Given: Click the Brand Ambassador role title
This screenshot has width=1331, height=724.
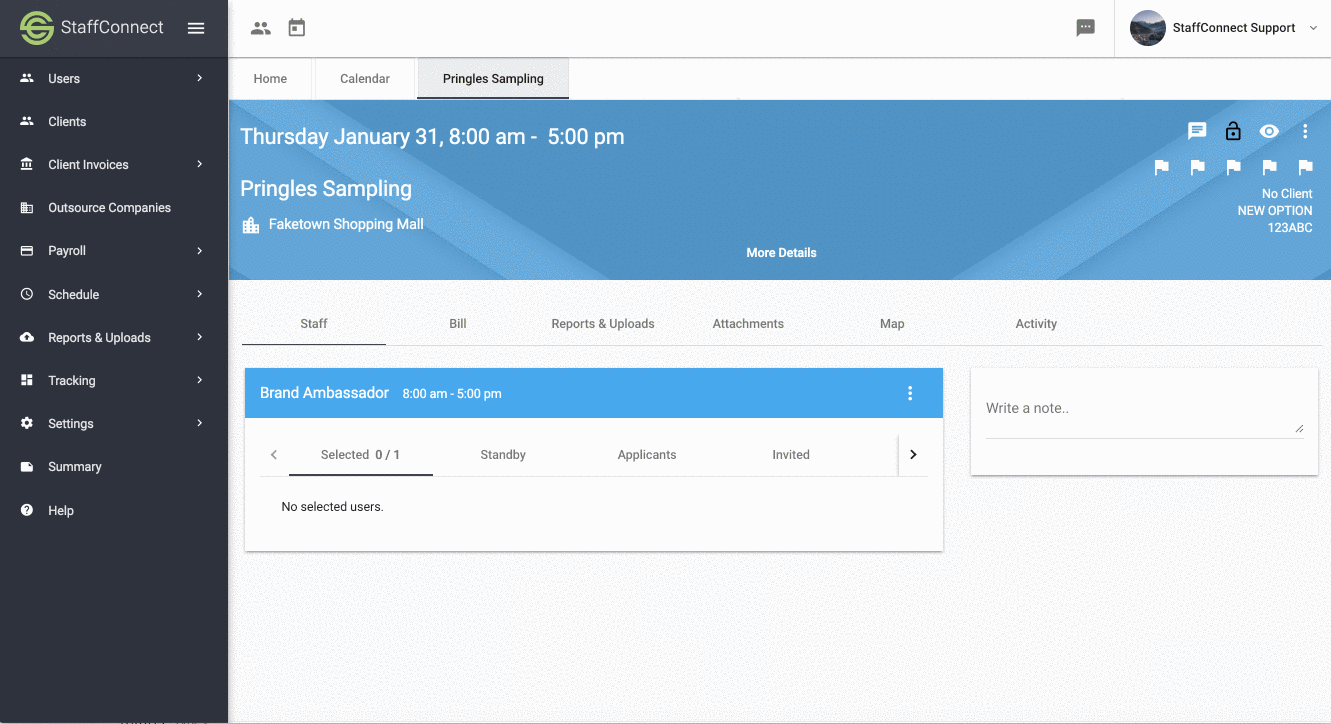Looking at the screenshot, I should (324, 393).
